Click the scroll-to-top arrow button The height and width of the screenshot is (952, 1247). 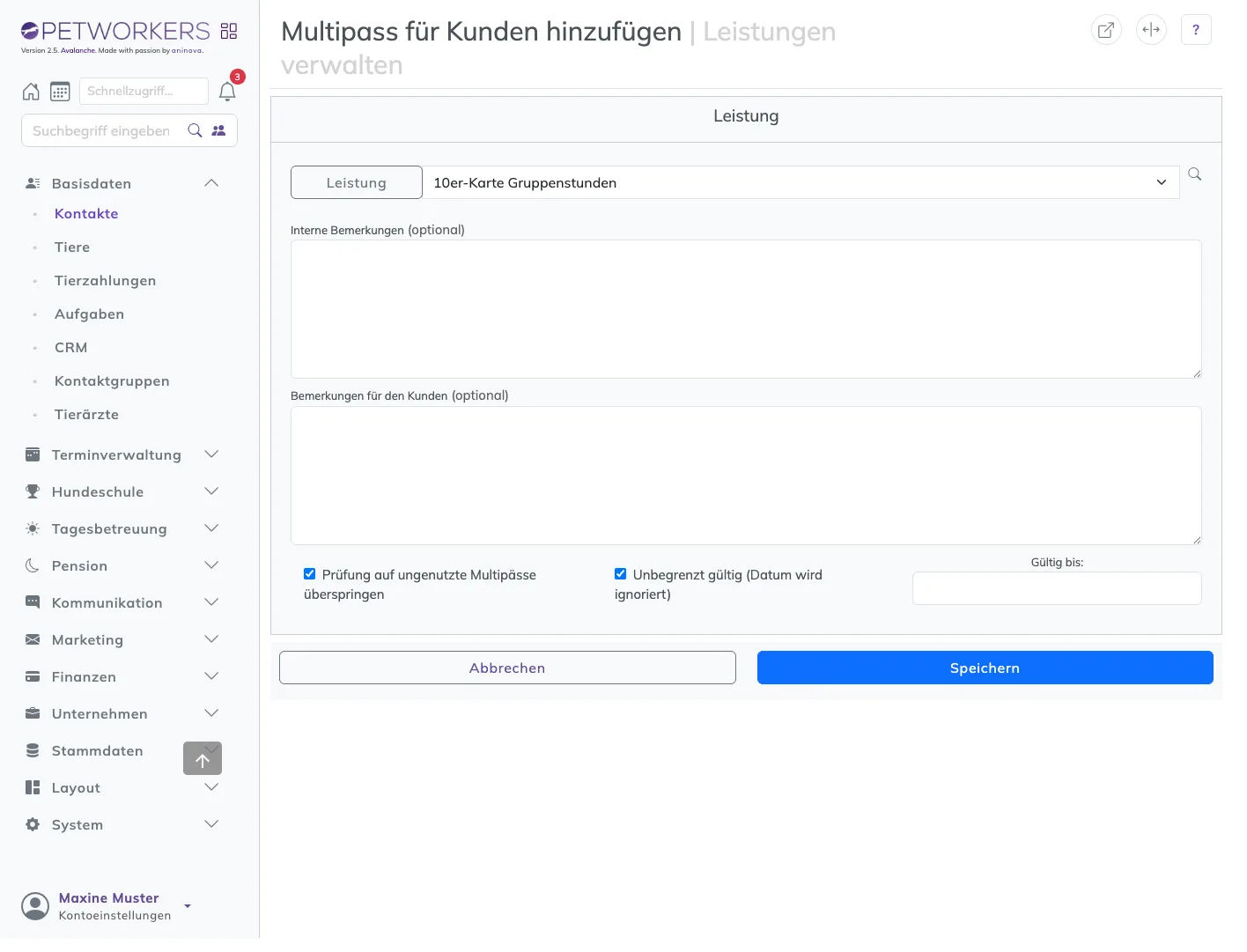click(x=203, y=758)
